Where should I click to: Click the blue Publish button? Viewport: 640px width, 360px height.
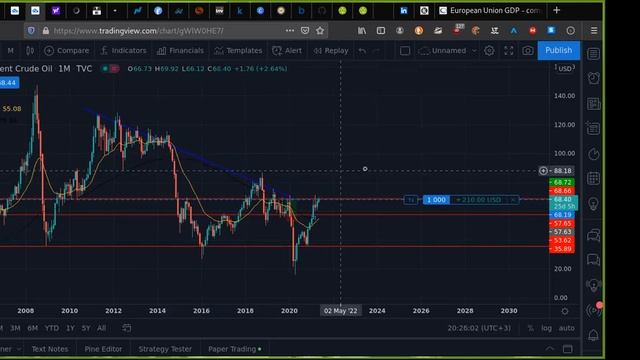click(558, 50)
